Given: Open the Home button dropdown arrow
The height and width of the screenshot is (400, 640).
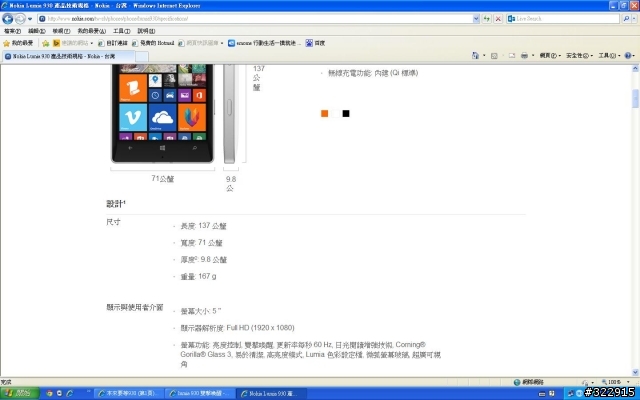Looking at the screenshot, I should (x=484, y=56).
